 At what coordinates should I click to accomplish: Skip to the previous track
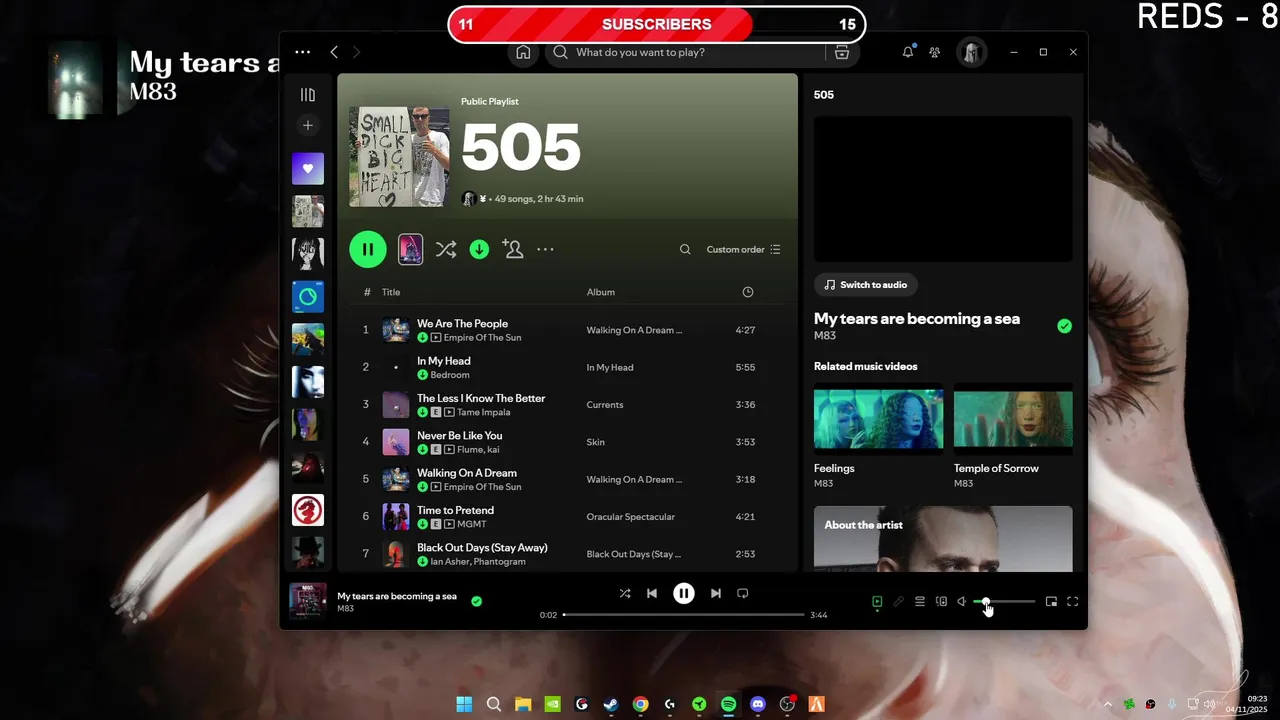click(x=652, y=593)
